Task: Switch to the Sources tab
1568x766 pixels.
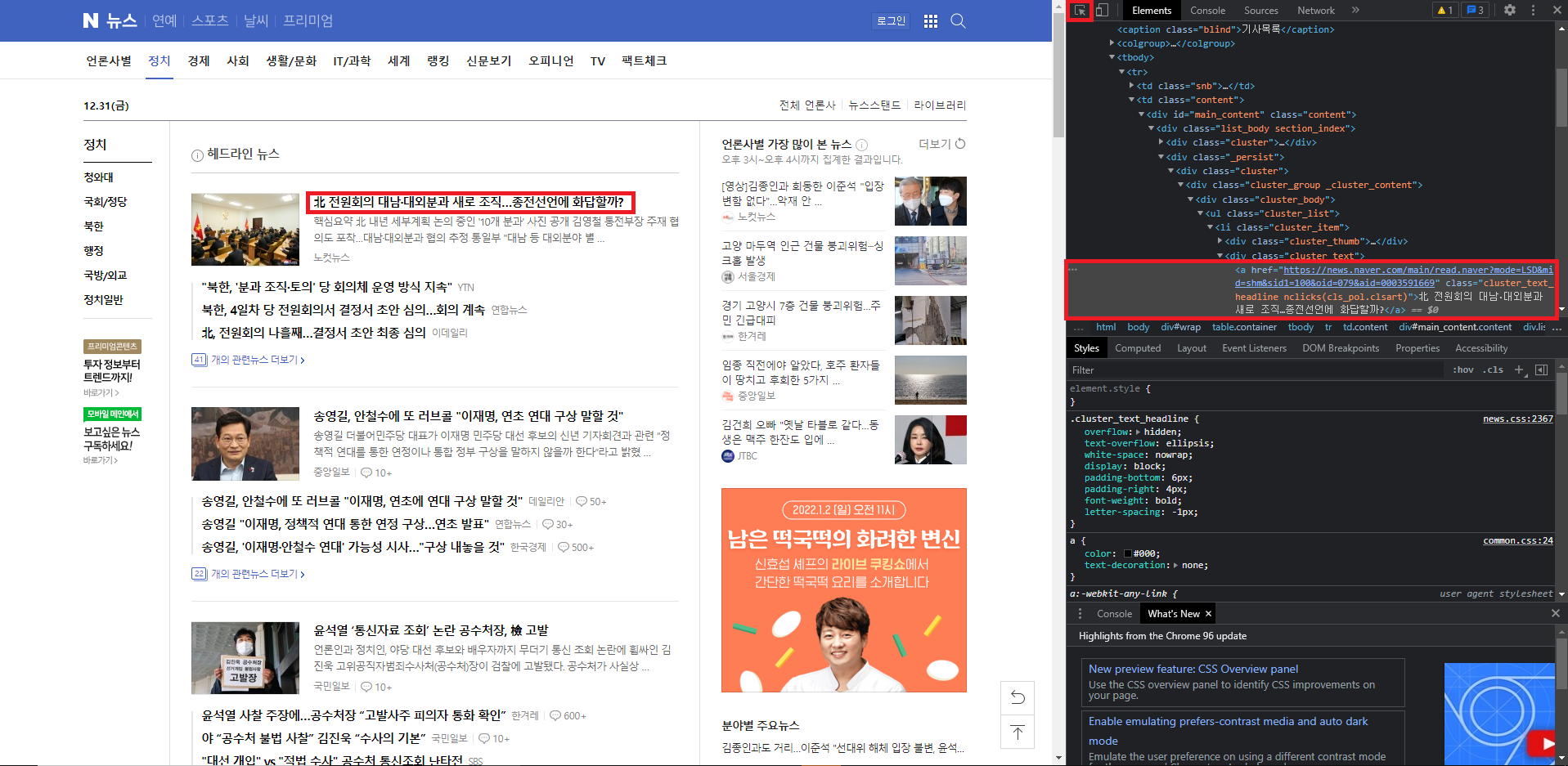Action: pos(1260,11)
